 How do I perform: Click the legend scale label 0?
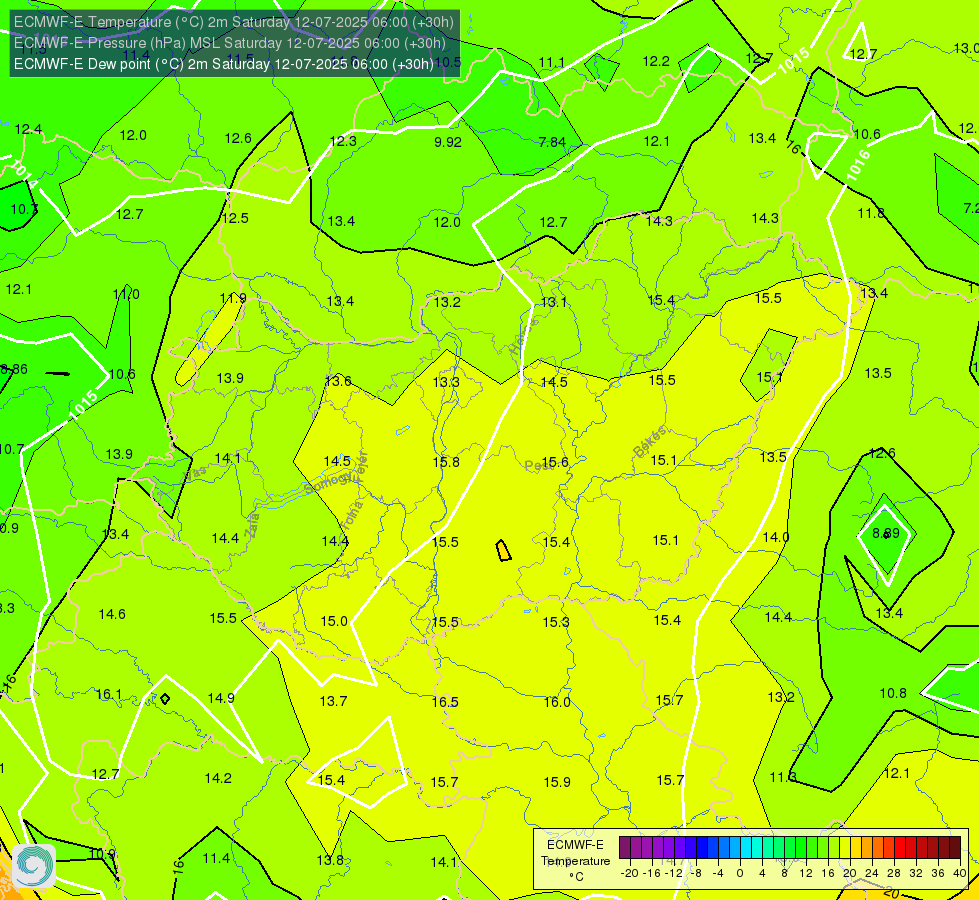(740, 873)
